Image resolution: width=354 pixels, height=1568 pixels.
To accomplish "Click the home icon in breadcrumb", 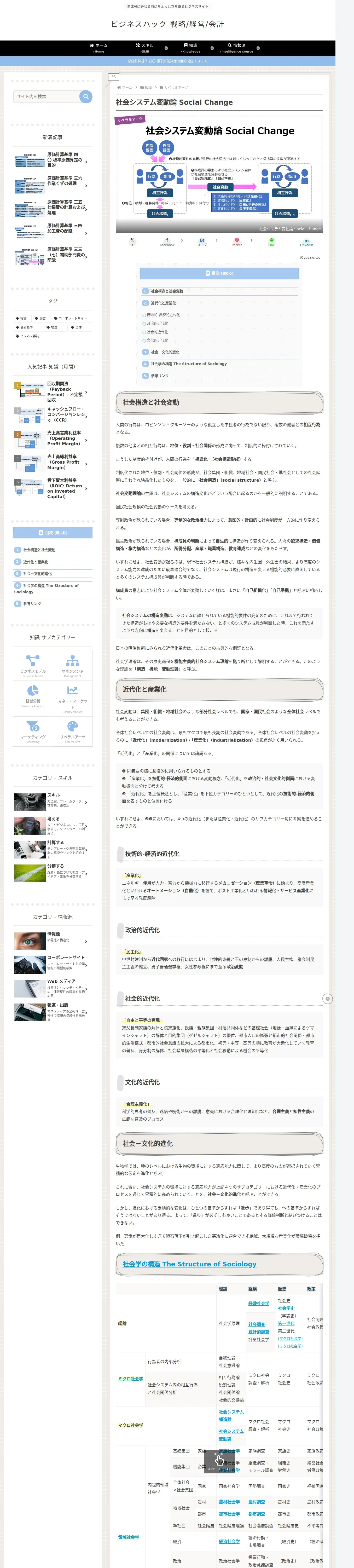I will pyautogui.click(x=119, y=88).
